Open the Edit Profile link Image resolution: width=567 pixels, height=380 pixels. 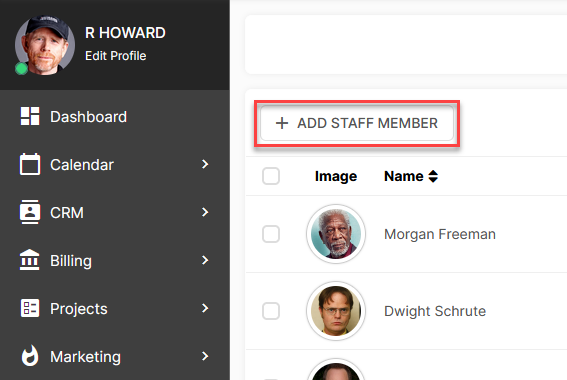(115, 56)
